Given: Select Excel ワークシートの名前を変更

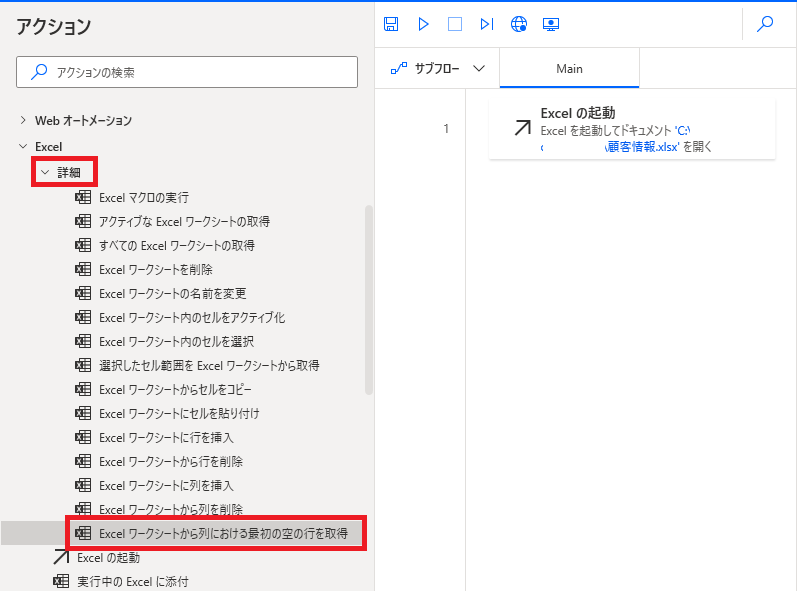Looking at the screenshot, I should click(172, 293).
